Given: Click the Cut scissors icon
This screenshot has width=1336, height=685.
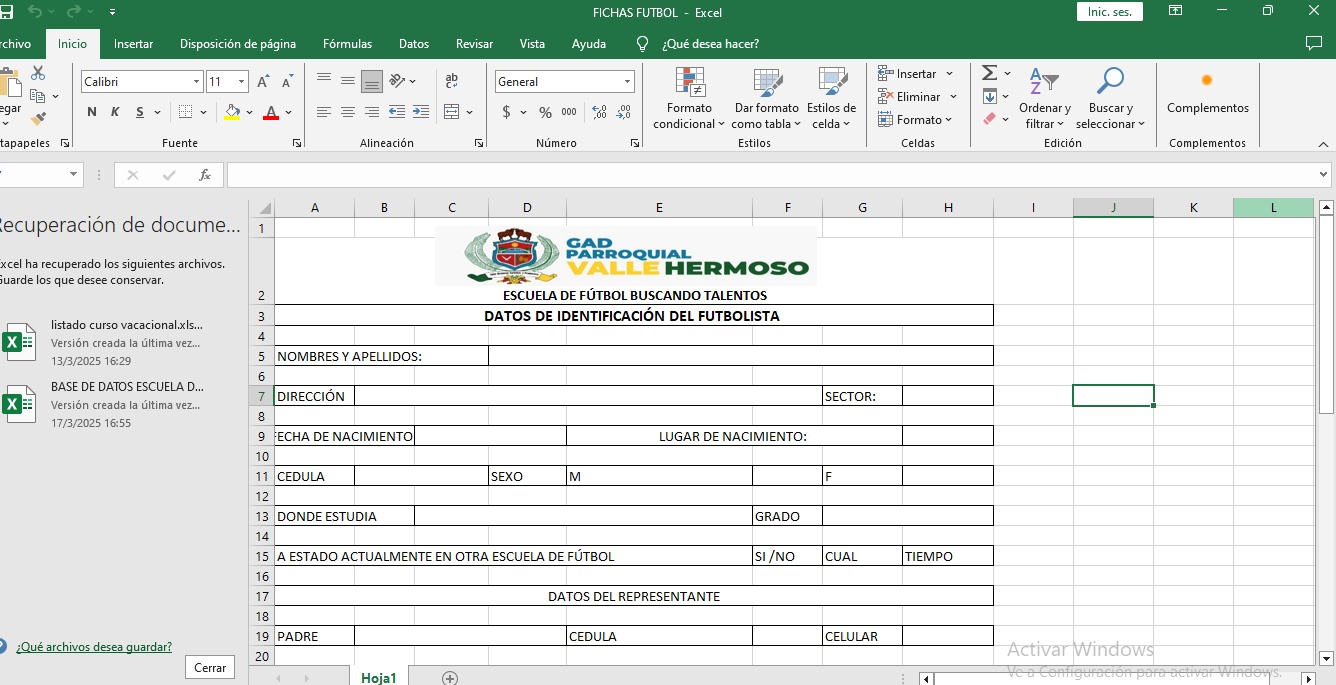Looking at the screenshot, I should tap(38, 73).
